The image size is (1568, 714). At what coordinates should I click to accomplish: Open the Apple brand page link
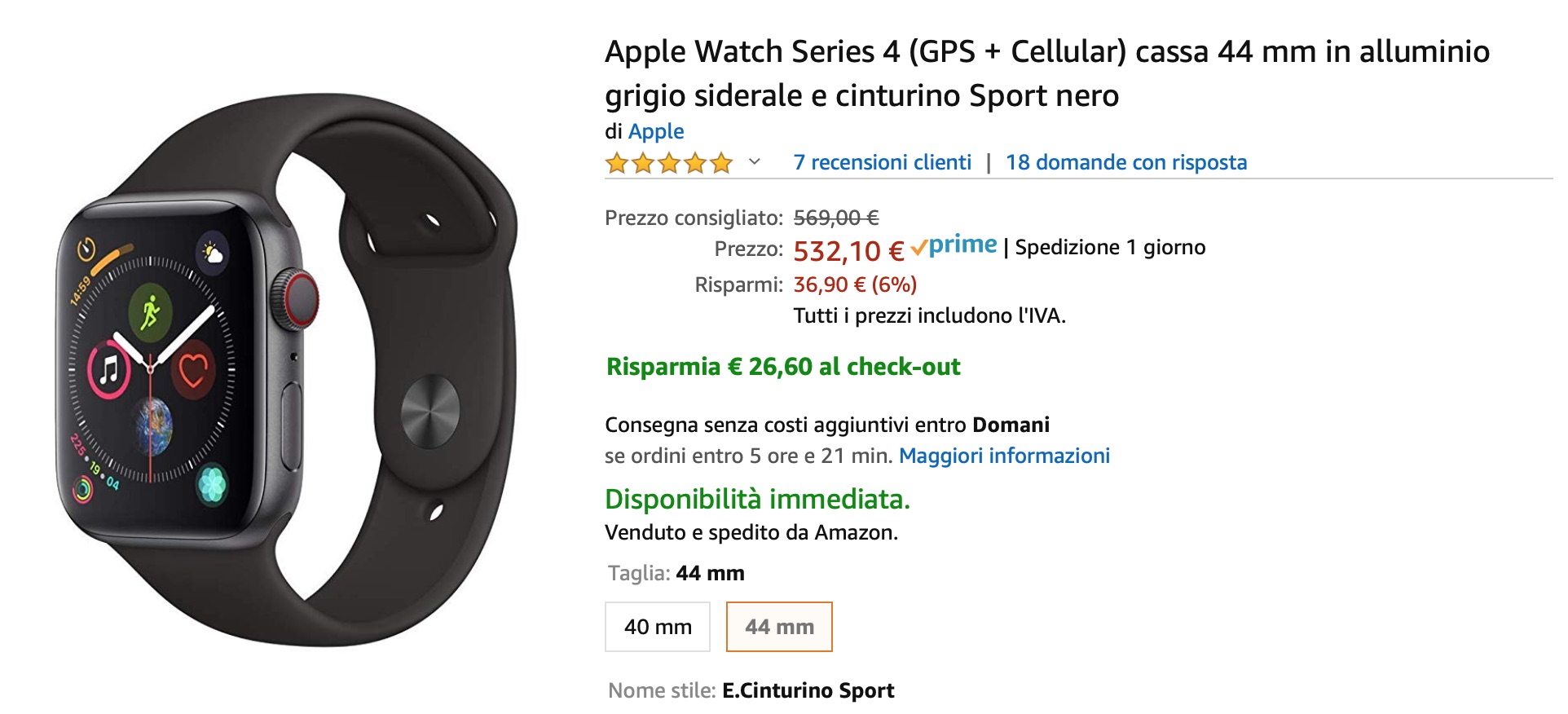(655, 130)
